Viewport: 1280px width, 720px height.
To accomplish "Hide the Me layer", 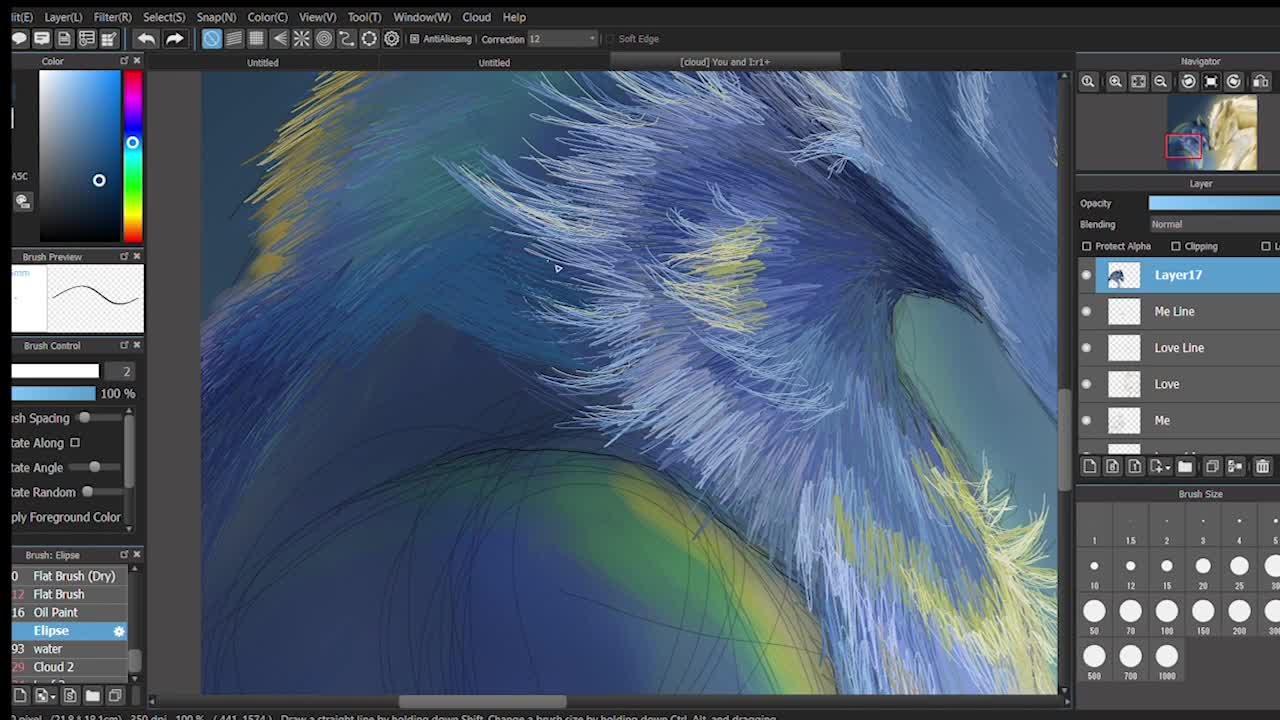I will [x=1086, y=420].
